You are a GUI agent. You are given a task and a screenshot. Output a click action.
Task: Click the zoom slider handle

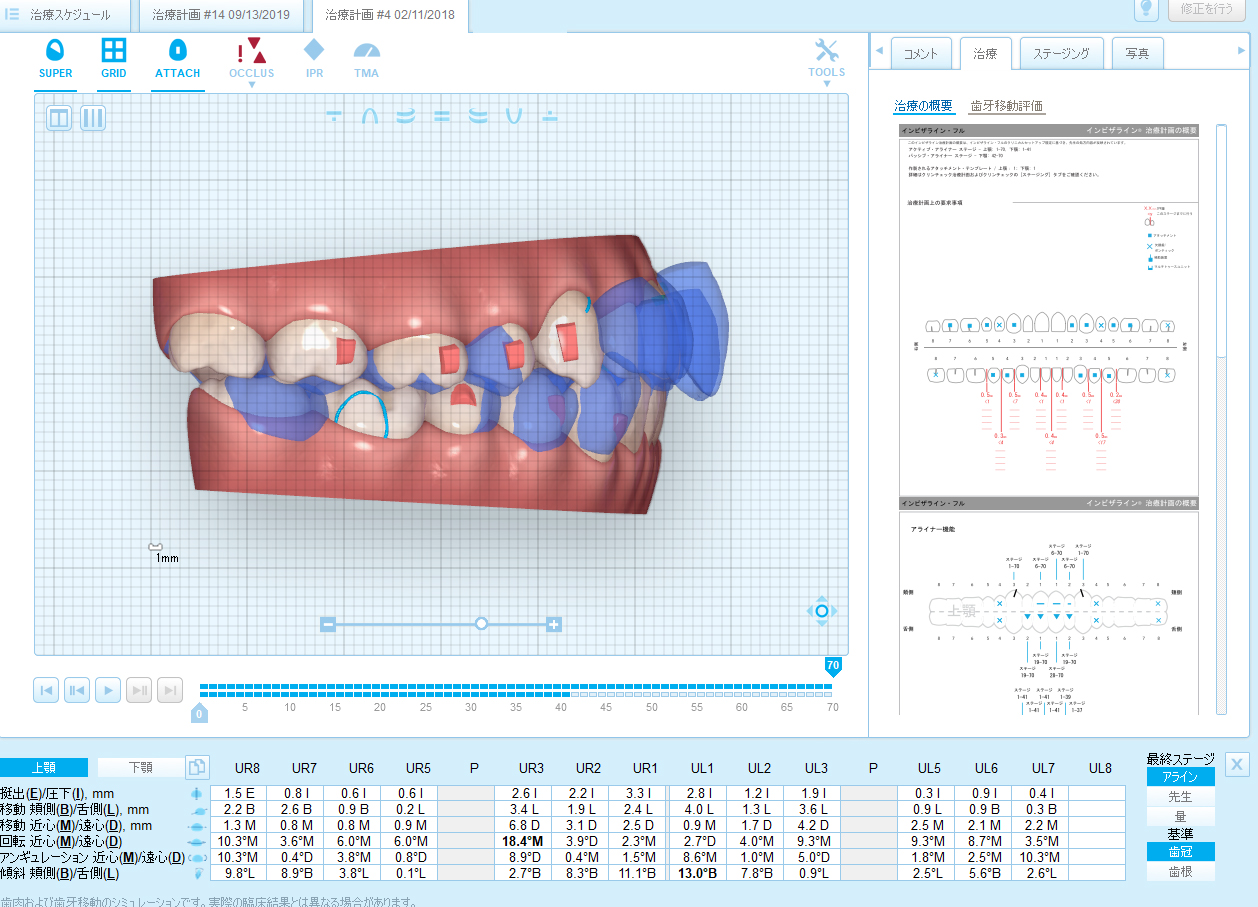click(x=481, y=623)
